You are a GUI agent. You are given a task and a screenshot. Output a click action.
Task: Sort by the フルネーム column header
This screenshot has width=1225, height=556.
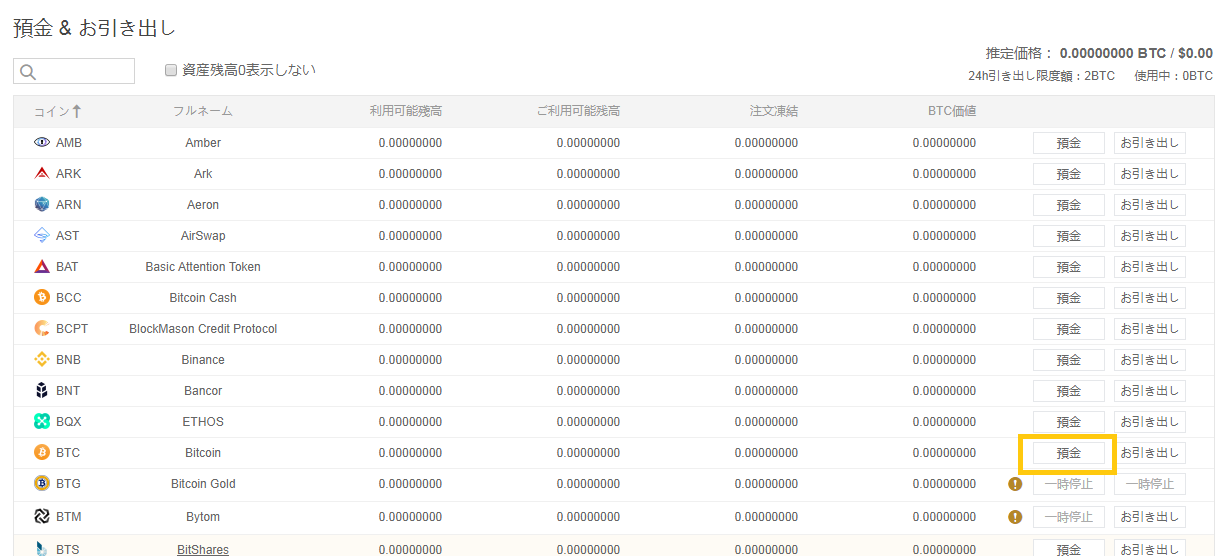(x=202, y=111)
